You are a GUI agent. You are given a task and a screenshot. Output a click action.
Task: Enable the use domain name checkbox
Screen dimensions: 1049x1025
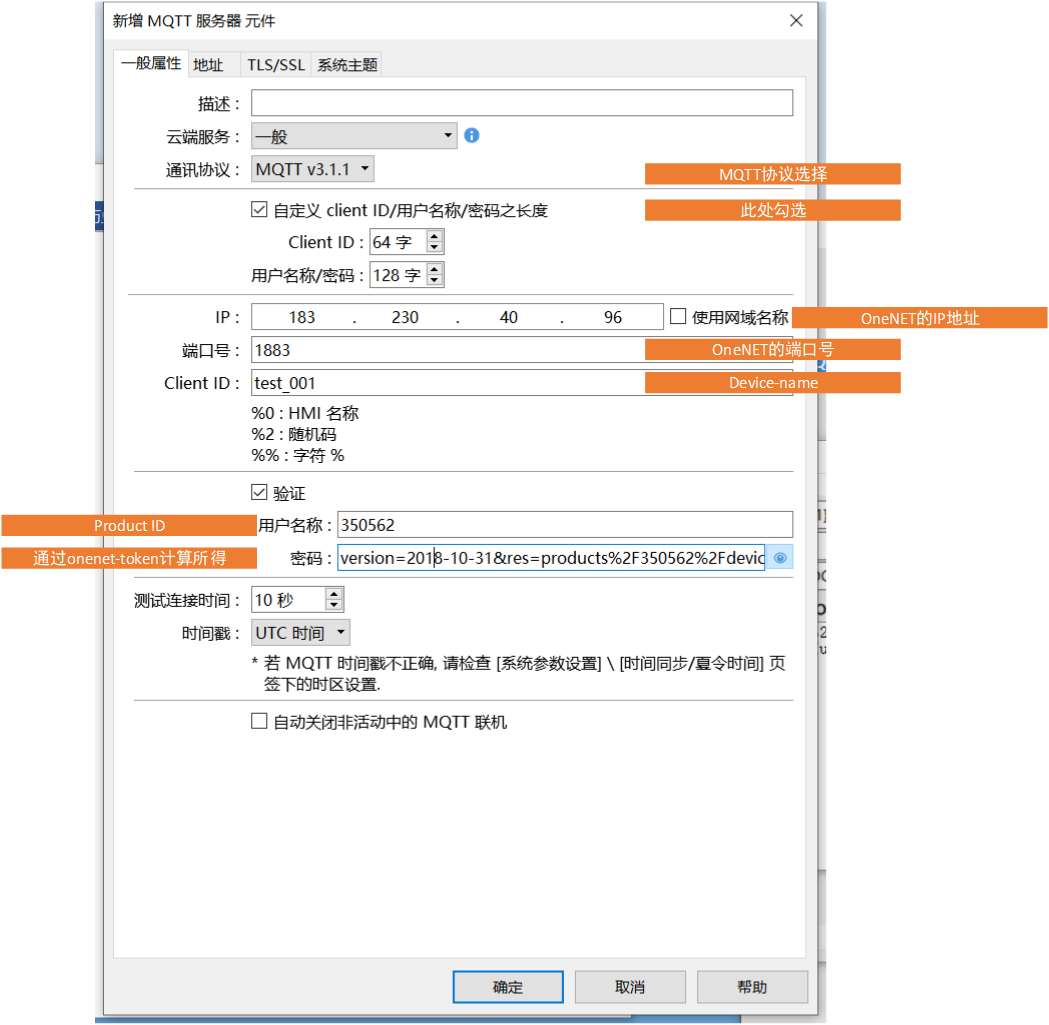click(678, 317)
